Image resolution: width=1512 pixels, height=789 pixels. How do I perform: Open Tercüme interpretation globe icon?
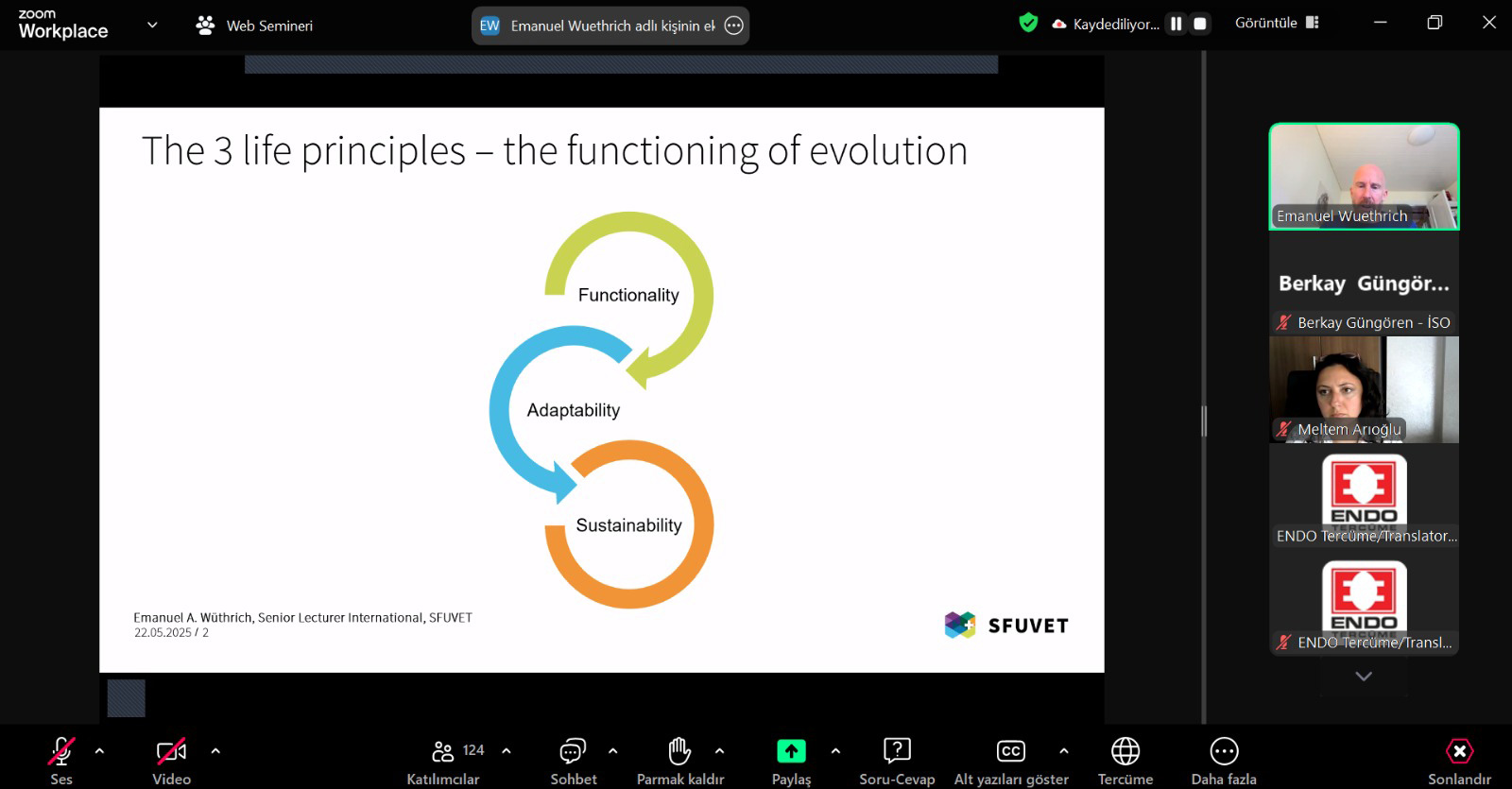pyautogui.click(x=1125, y=751)
